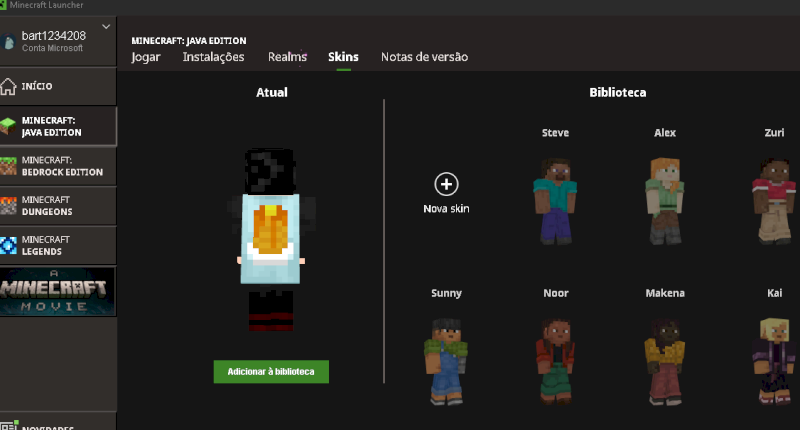Select the Steve skin

click(555, 199)
